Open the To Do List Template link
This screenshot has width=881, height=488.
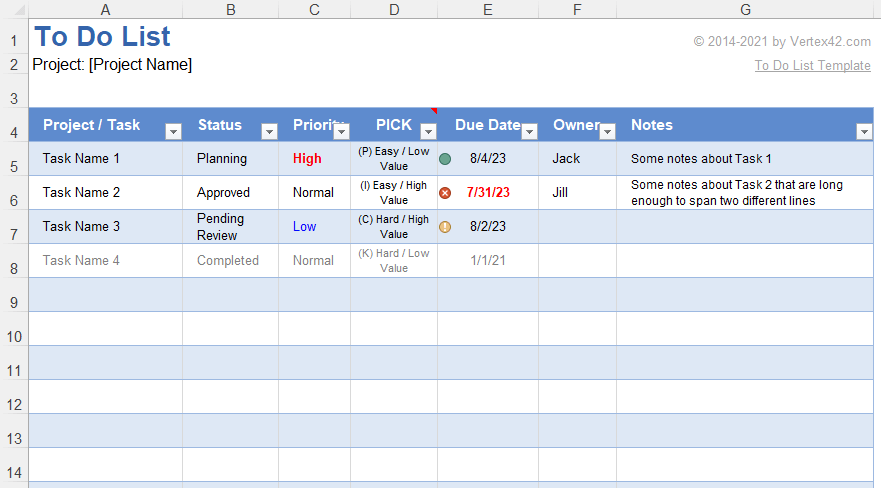(x=812, y=65)
